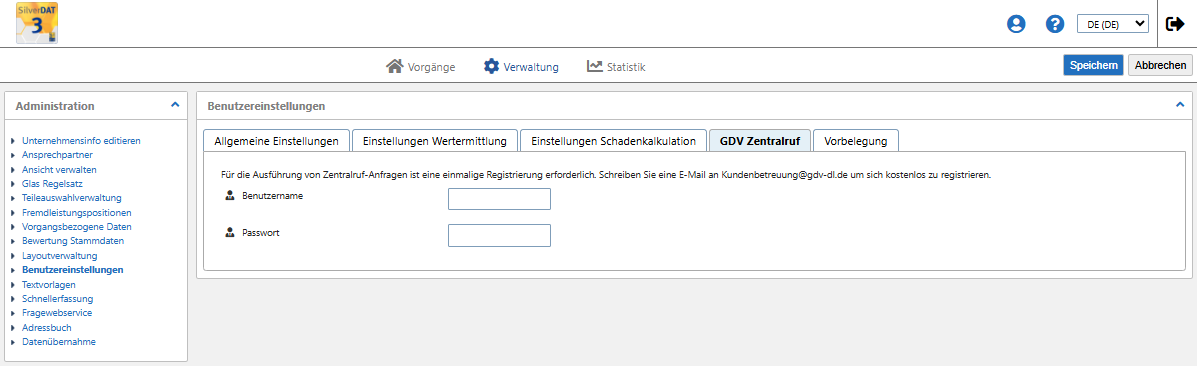Switch to the Einstellungen Schadenkalkulation tab

tap(613, 141)
